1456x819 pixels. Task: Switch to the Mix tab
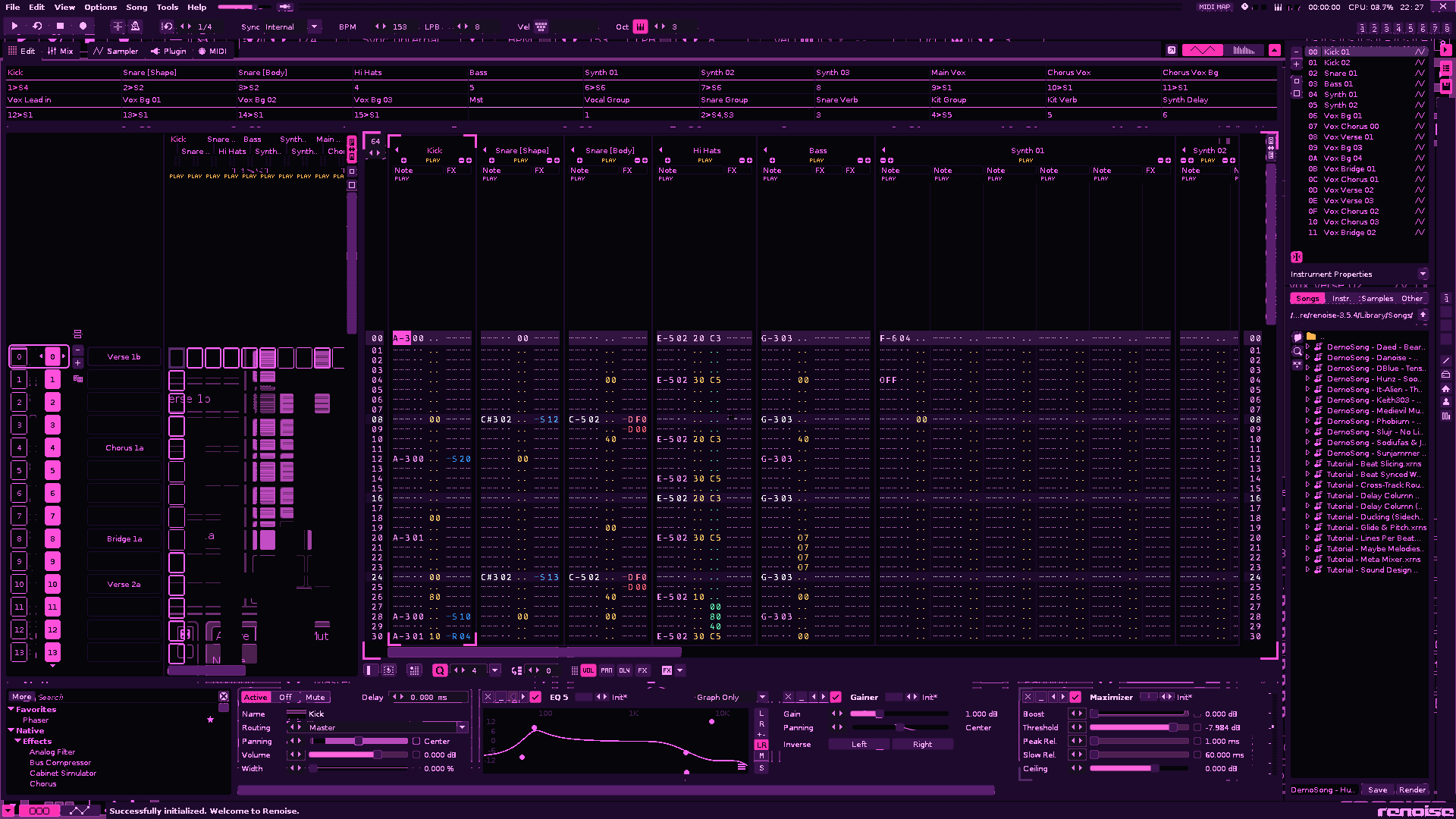tap(61, 51)
